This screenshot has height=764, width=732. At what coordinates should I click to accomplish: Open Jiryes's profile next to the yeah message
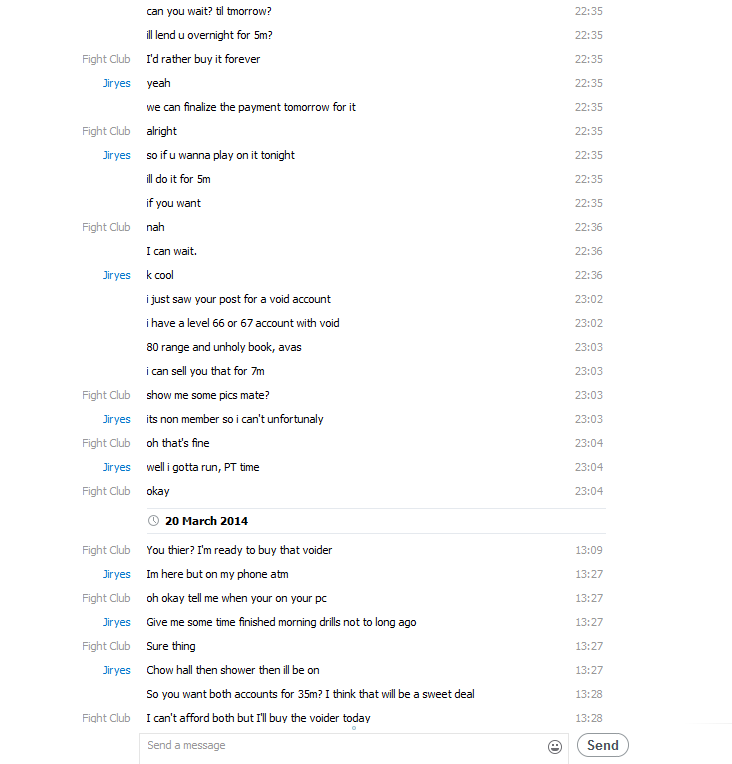(116, 83)
